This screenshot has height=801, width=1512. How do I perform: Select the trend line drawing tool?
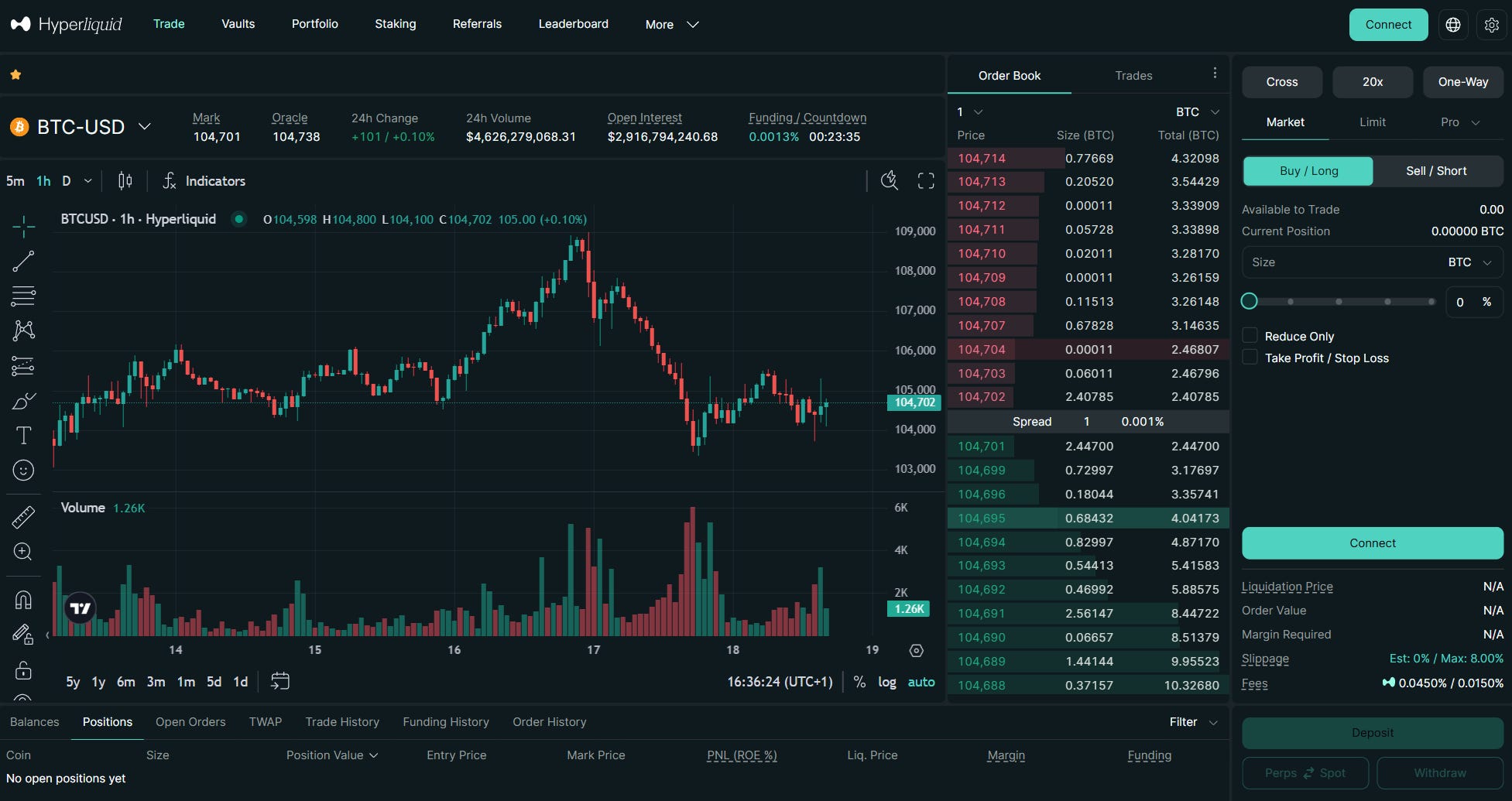pos(23,262)
